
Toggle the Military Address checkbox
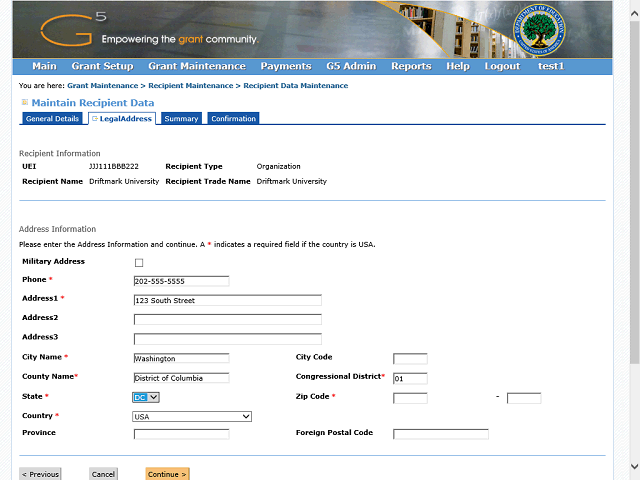point(139,262)
